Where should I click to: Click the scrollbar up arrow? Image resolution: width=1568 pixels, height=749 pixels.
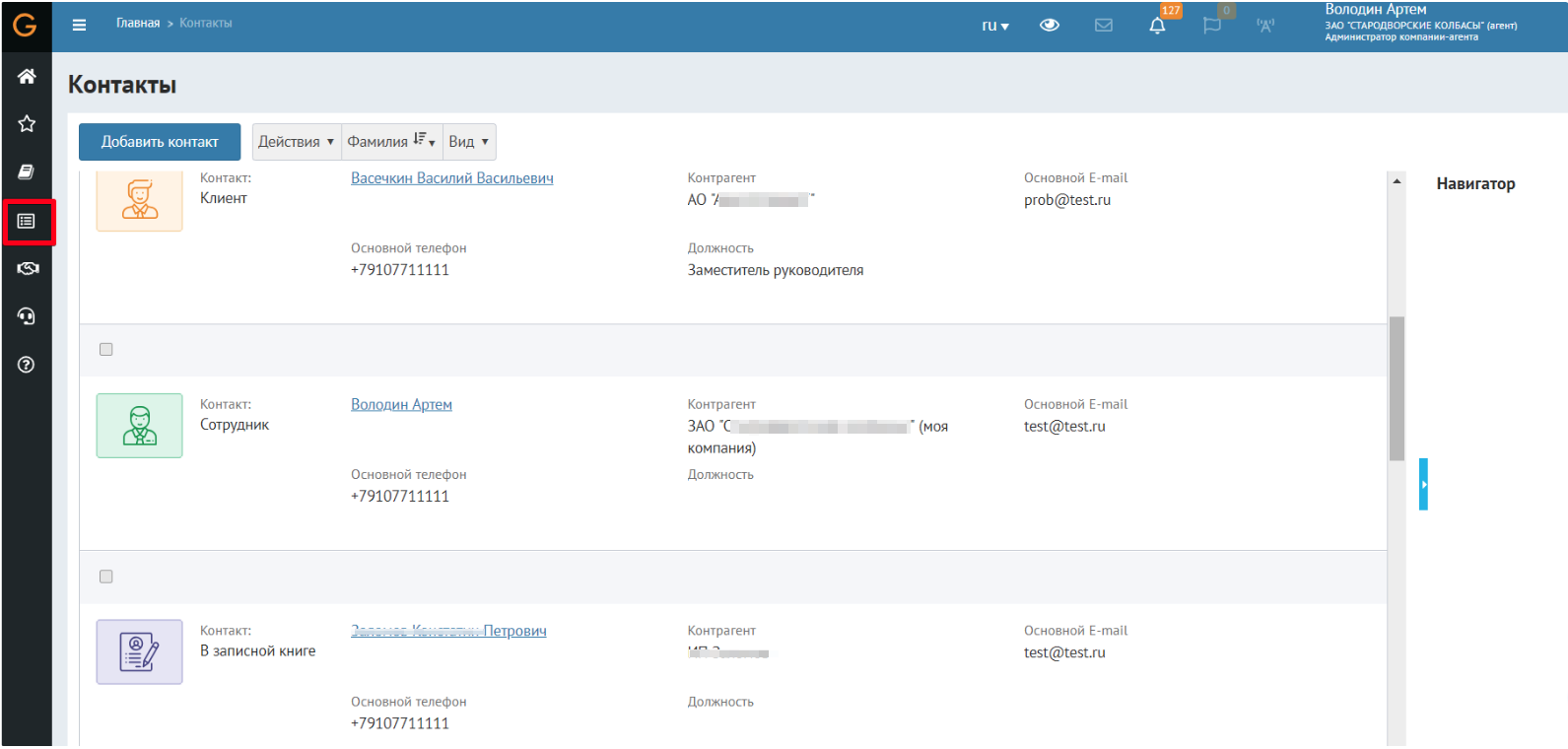1397,181
